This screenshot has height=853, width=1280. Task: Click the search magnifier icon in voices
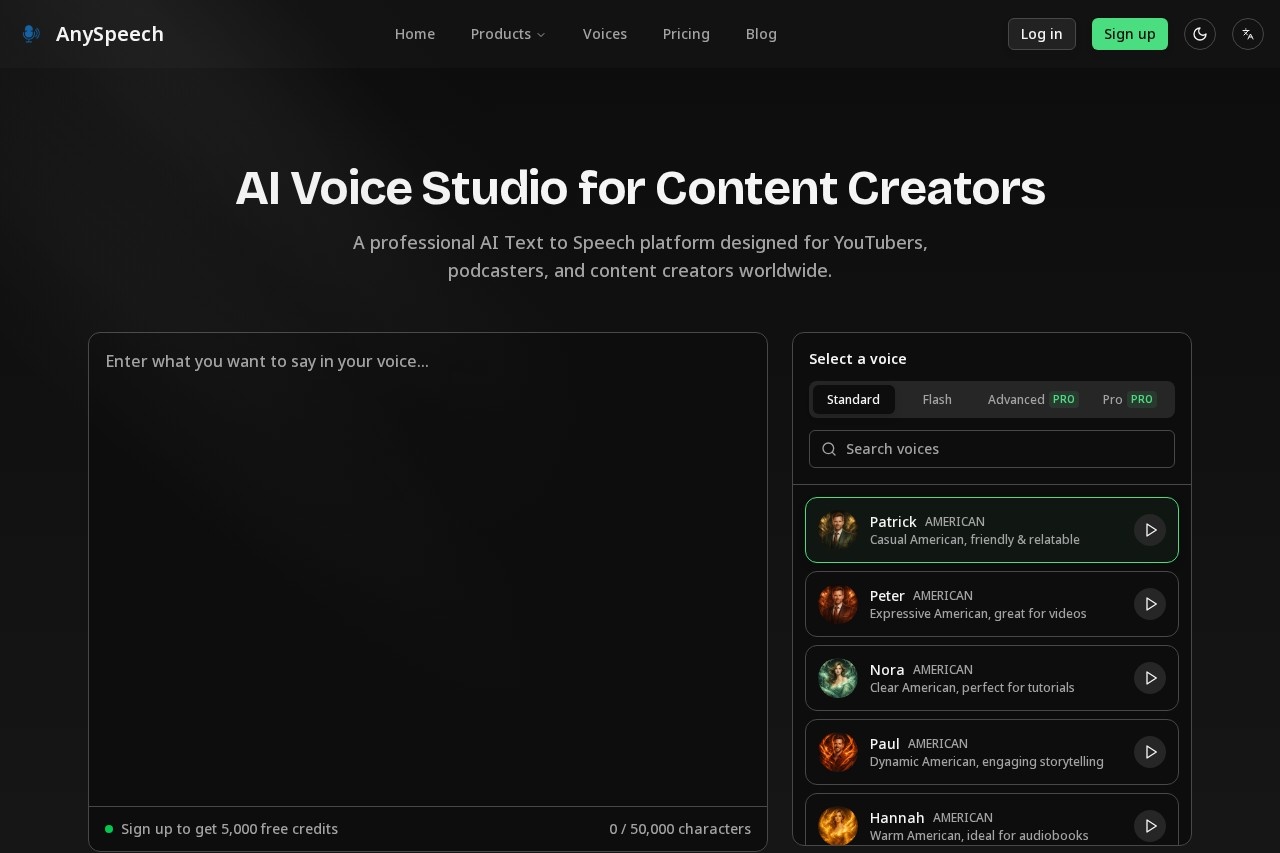[x=829, y=449]
